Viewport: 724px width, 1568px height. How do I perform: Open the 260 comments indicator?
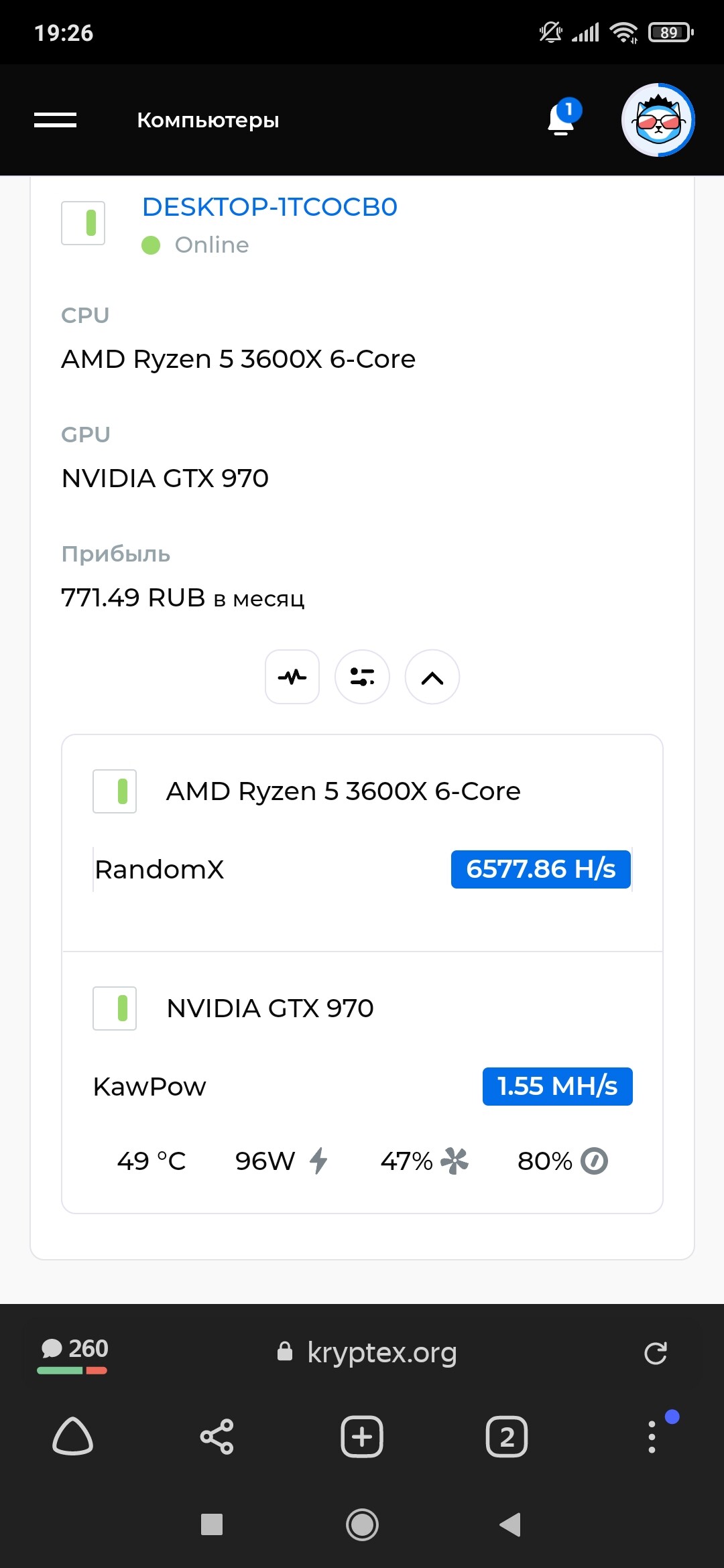[73, 1354]
